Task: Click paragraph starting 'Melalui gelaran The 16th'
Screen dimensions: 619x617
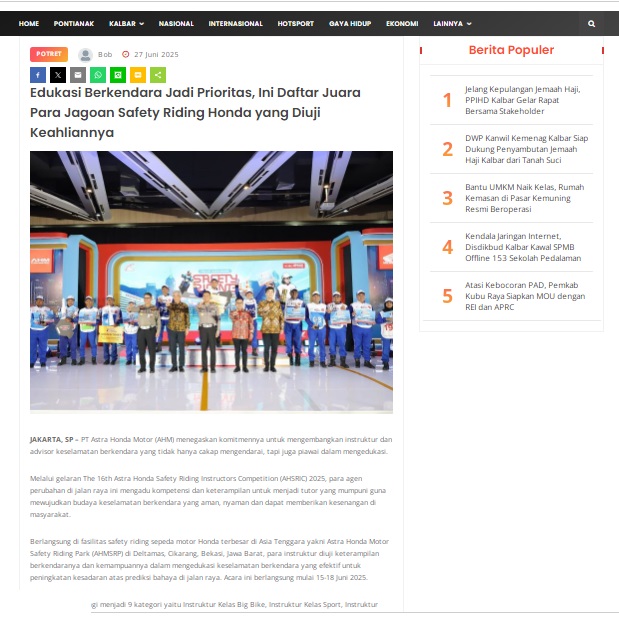Action: (x=208, y=496)
